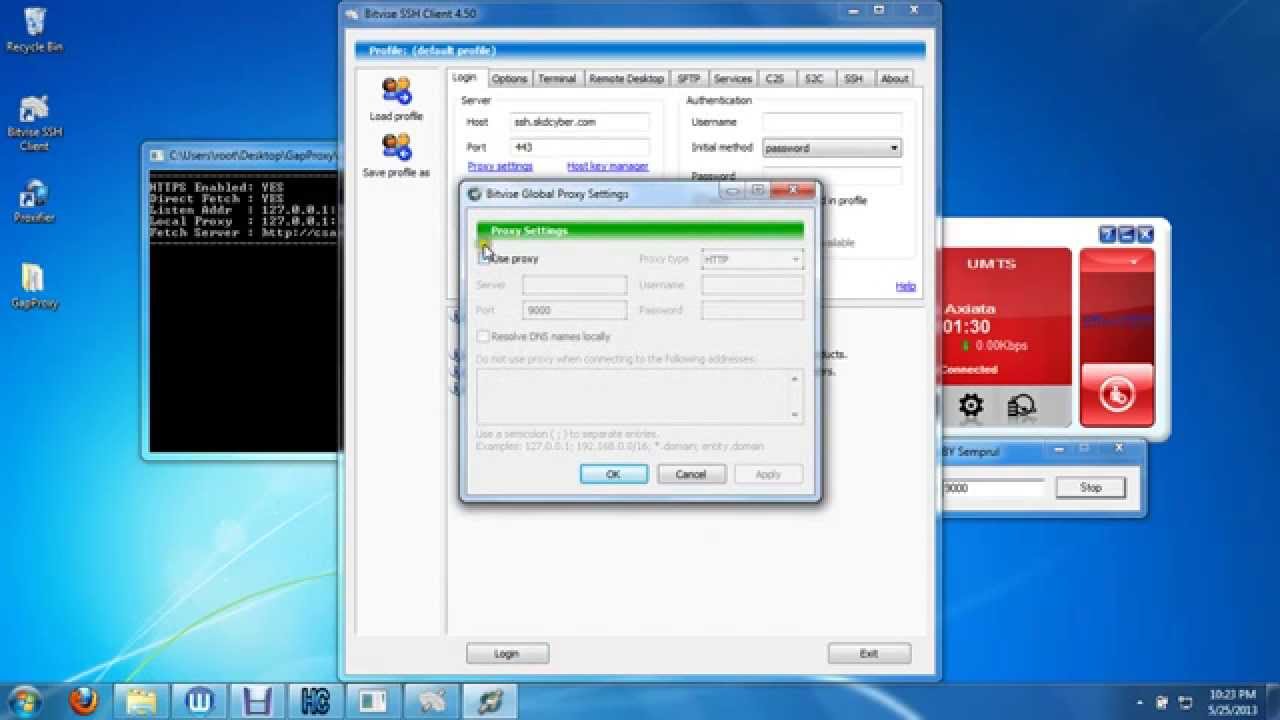
Task: Click Stop in the BY Semprul window
Action: 1090,488
